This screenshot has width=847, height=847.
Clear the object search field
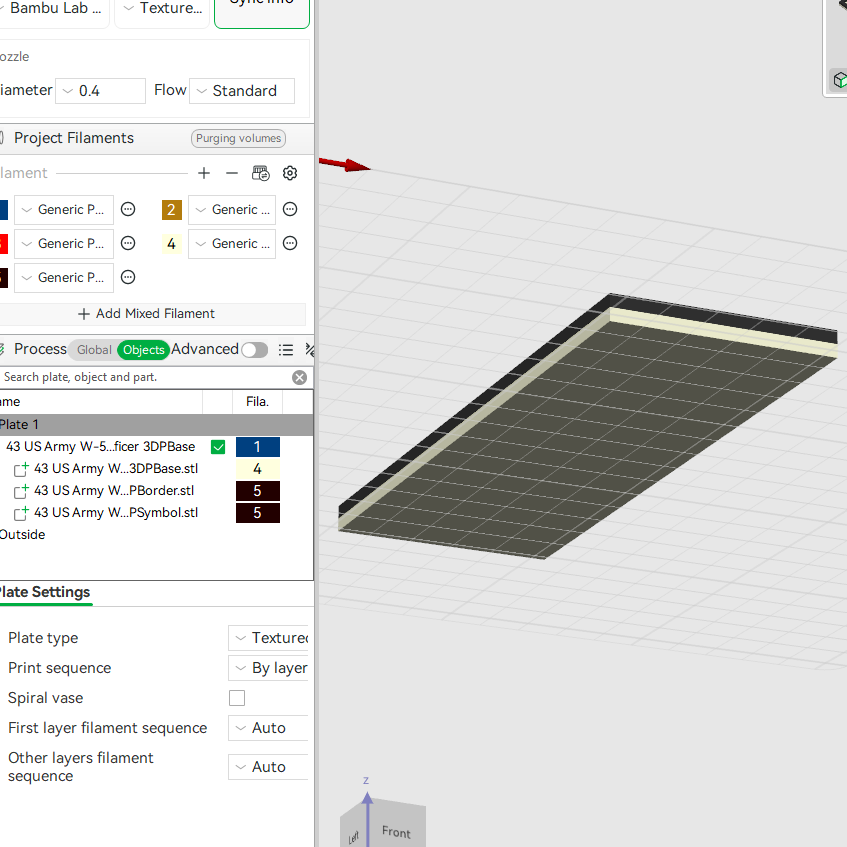pos(299,378)
